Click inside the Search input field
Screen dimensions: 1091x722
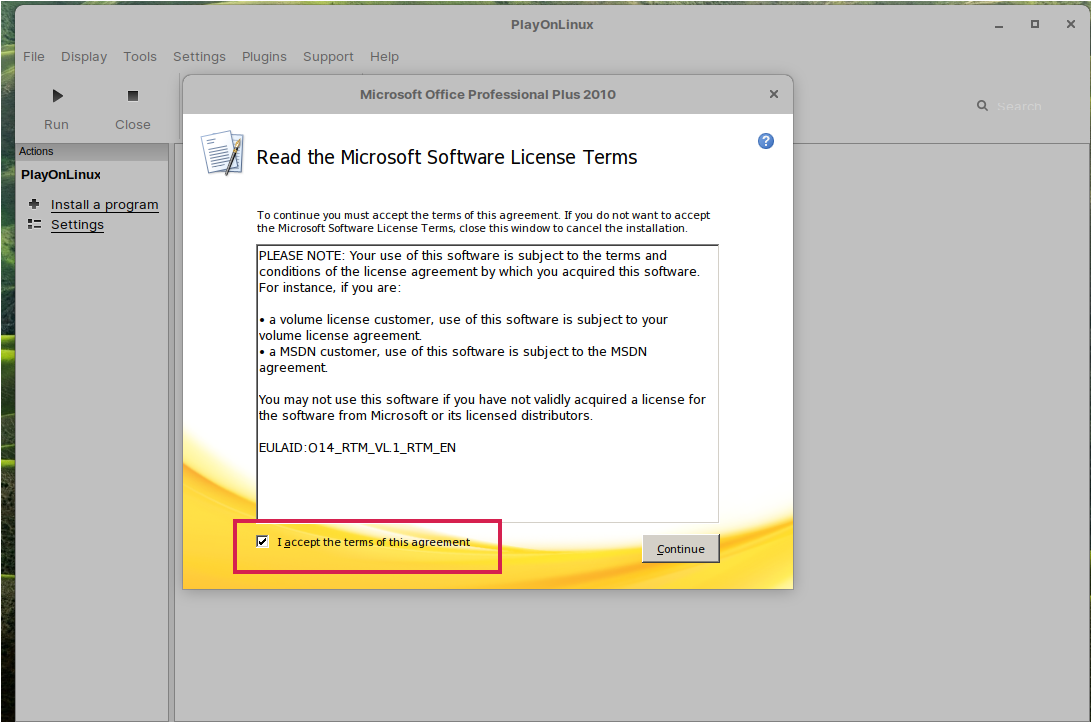1019,106
